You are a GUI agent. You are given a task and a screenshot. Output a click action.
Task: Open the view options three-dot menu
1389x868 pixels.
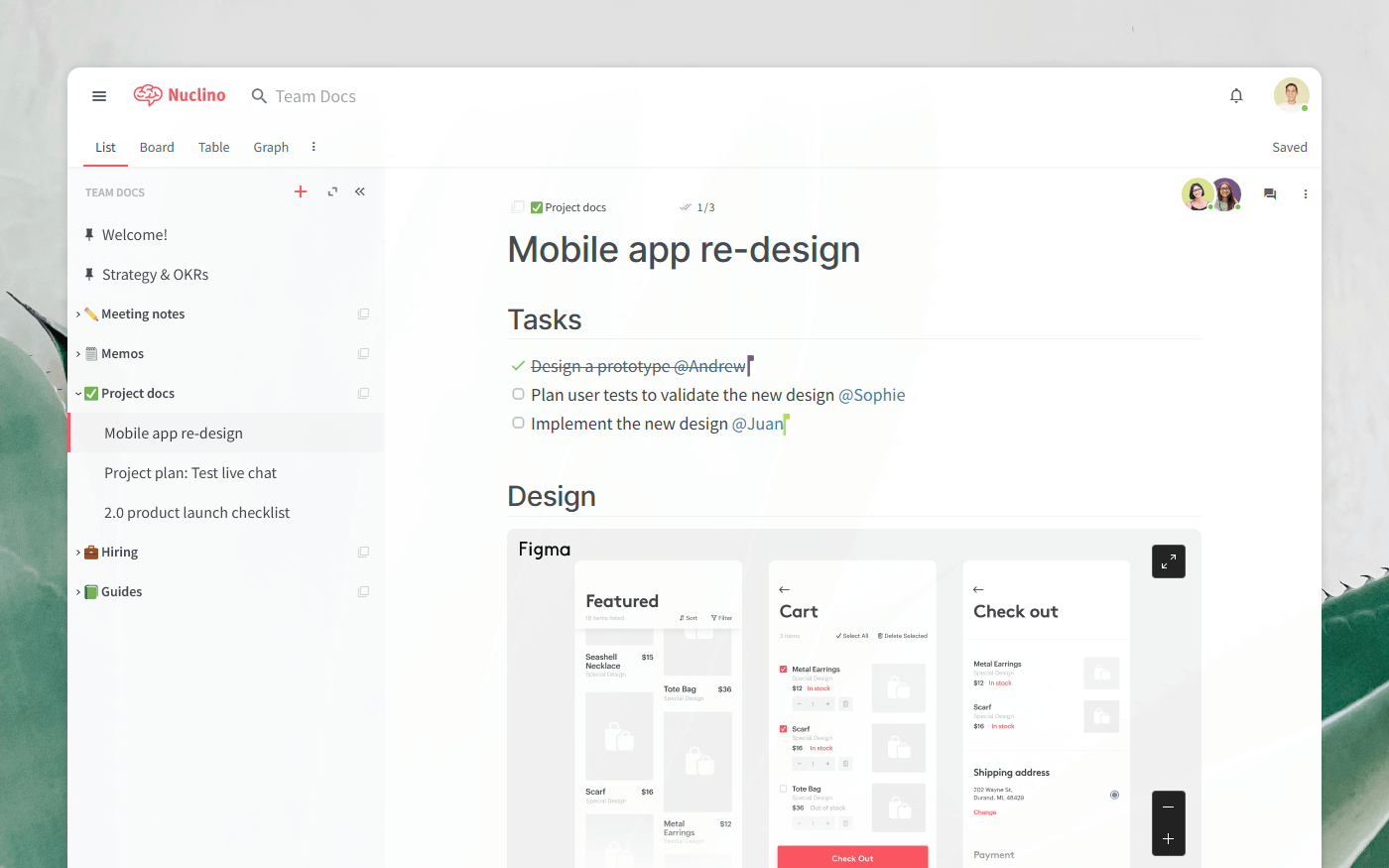(x=314, y=147)
